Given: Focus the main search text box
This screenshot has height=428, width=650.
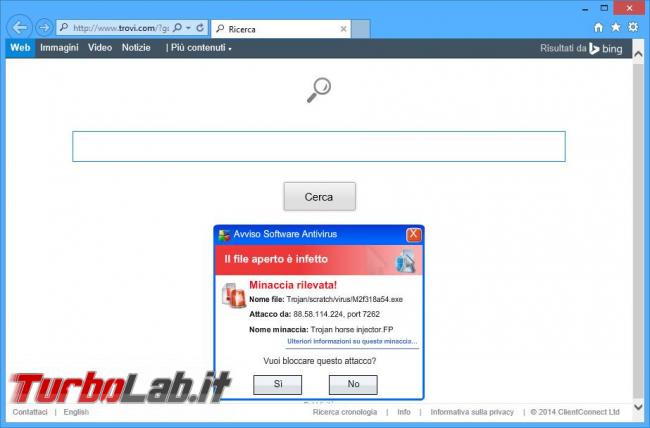Looking at the screenshot, I should (x=319, y=146).
